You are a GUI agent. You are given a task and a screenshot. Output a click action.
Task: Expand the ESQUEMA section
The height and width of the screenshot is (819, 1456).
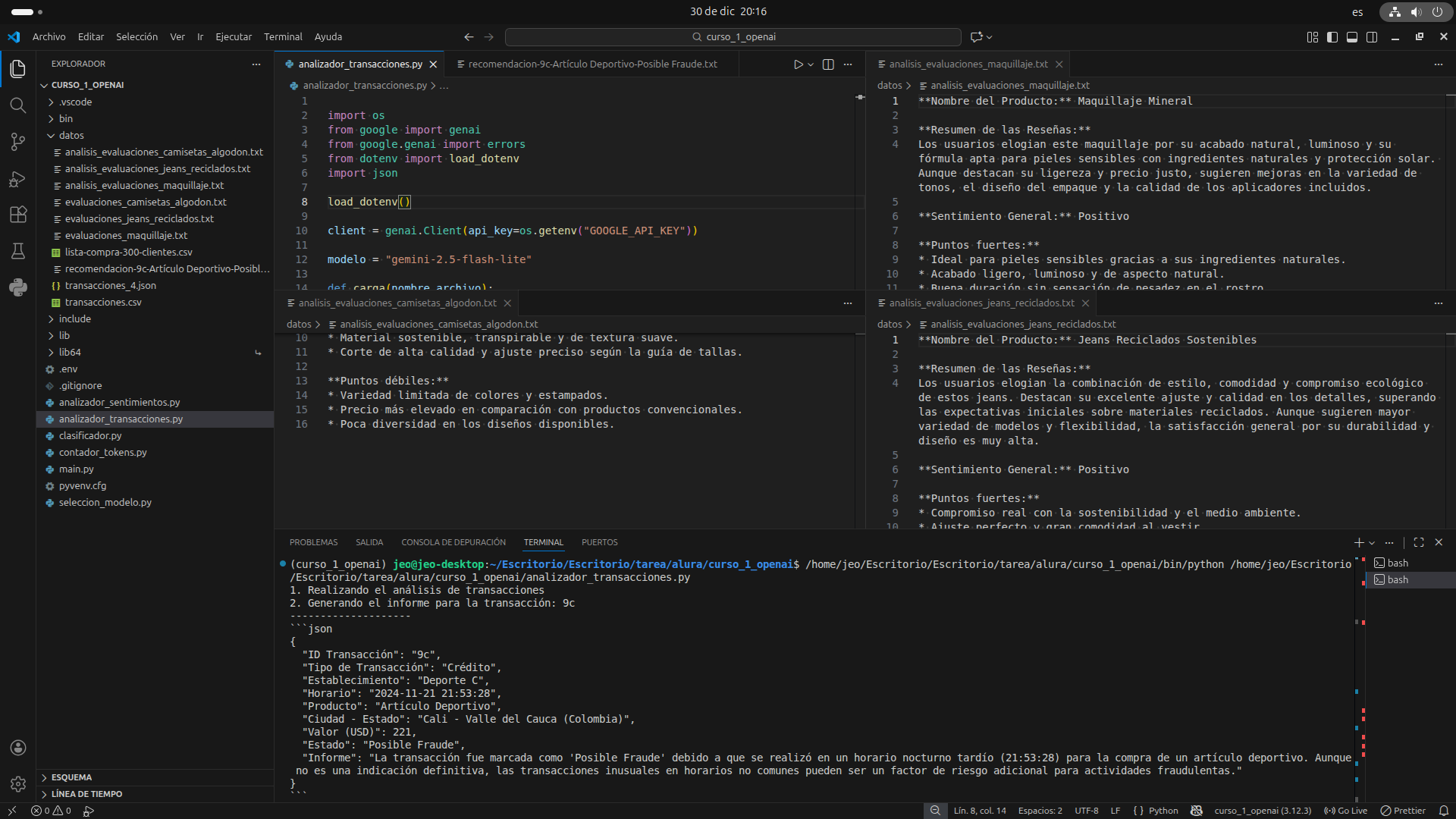pyautogui.click(x=71, y=777)
